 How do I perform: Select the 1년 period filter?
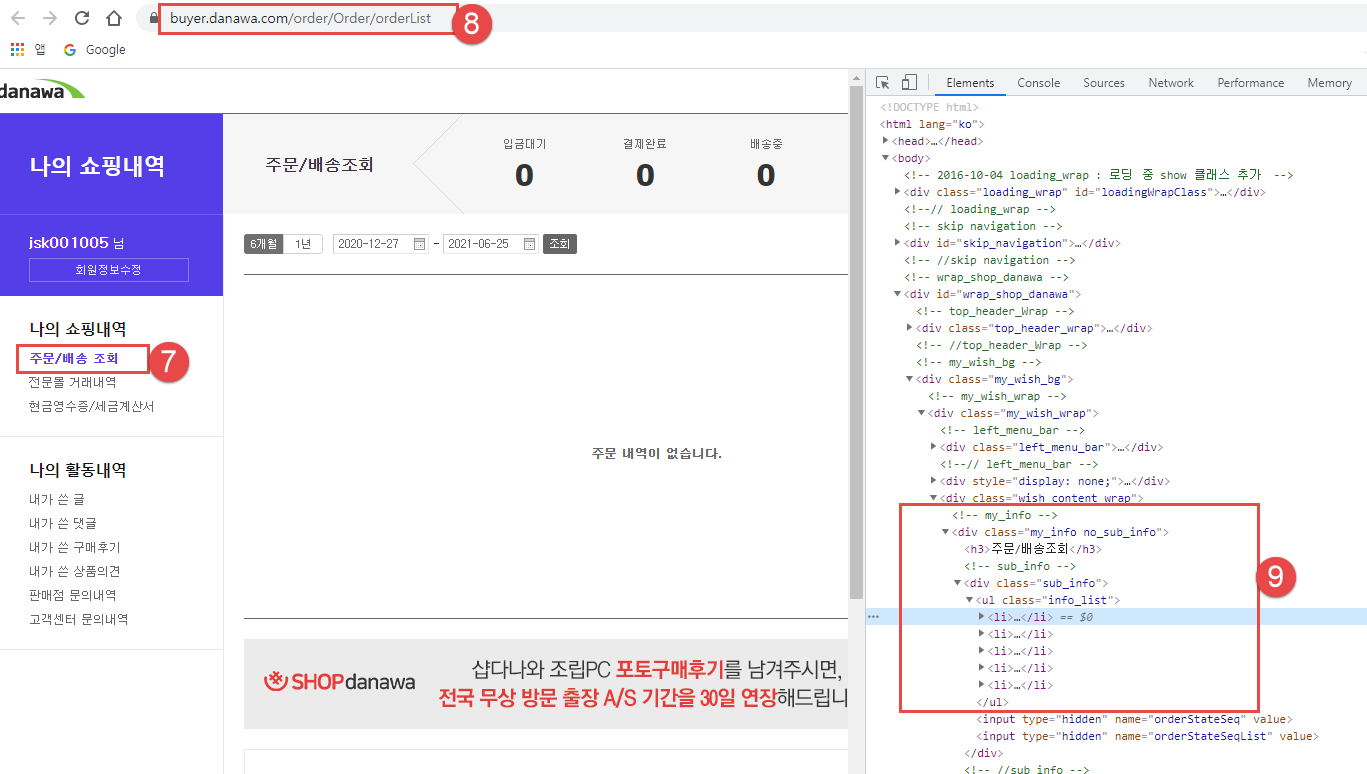(x=303, y=244)
